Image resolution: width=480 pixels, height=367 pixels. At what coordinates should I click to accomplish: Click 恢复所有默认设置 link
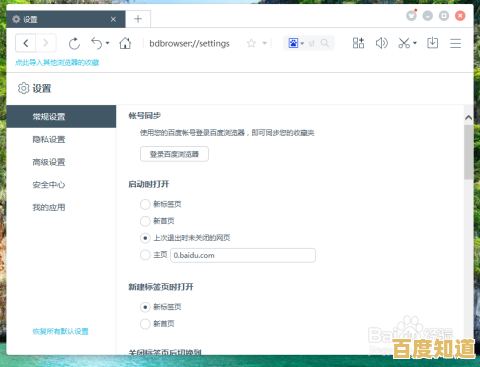pyautogui.click(x=60, y=331)
